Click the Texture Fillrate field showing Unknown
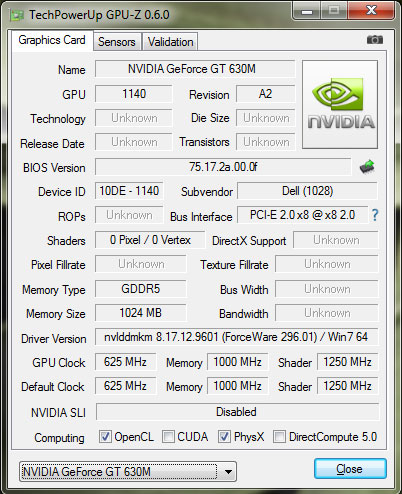The height and width of the screenshot is (494, 402). 327,264
